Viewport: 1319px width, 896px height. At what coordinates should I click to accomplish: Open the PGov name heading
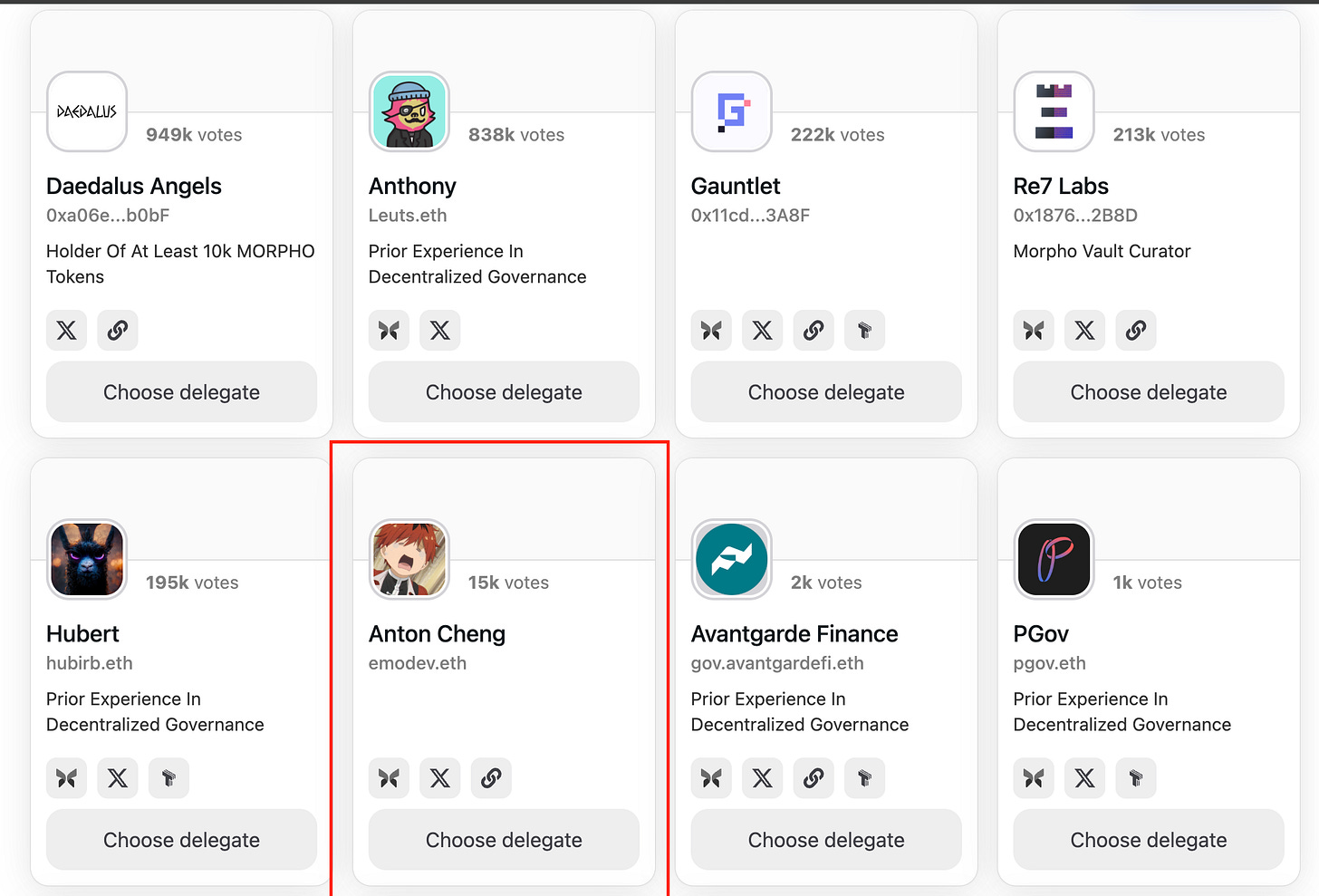(x=1041, y=633)
